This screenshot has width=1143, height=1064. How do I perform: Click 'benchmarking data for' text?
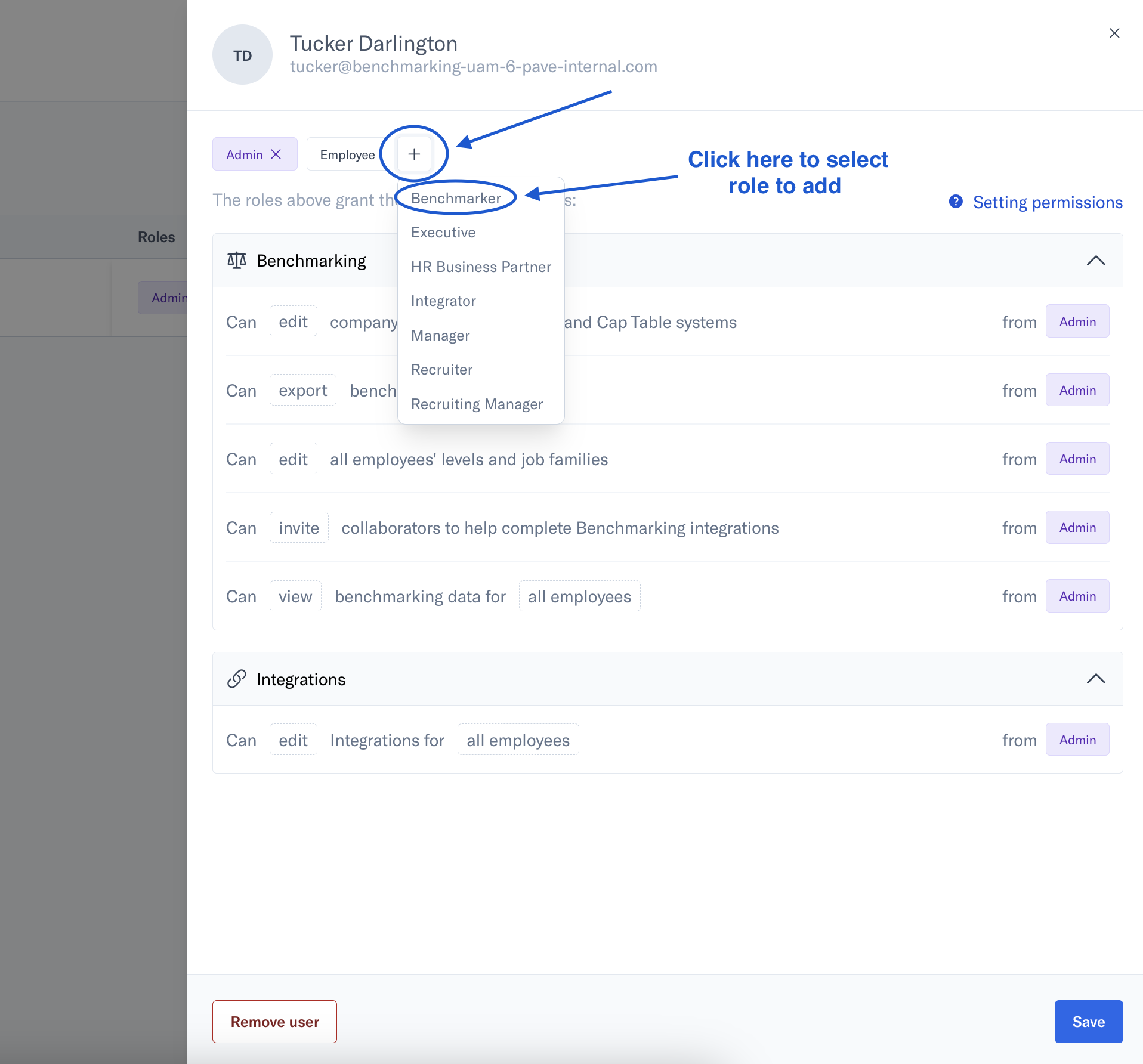click(x=420, y=596)
